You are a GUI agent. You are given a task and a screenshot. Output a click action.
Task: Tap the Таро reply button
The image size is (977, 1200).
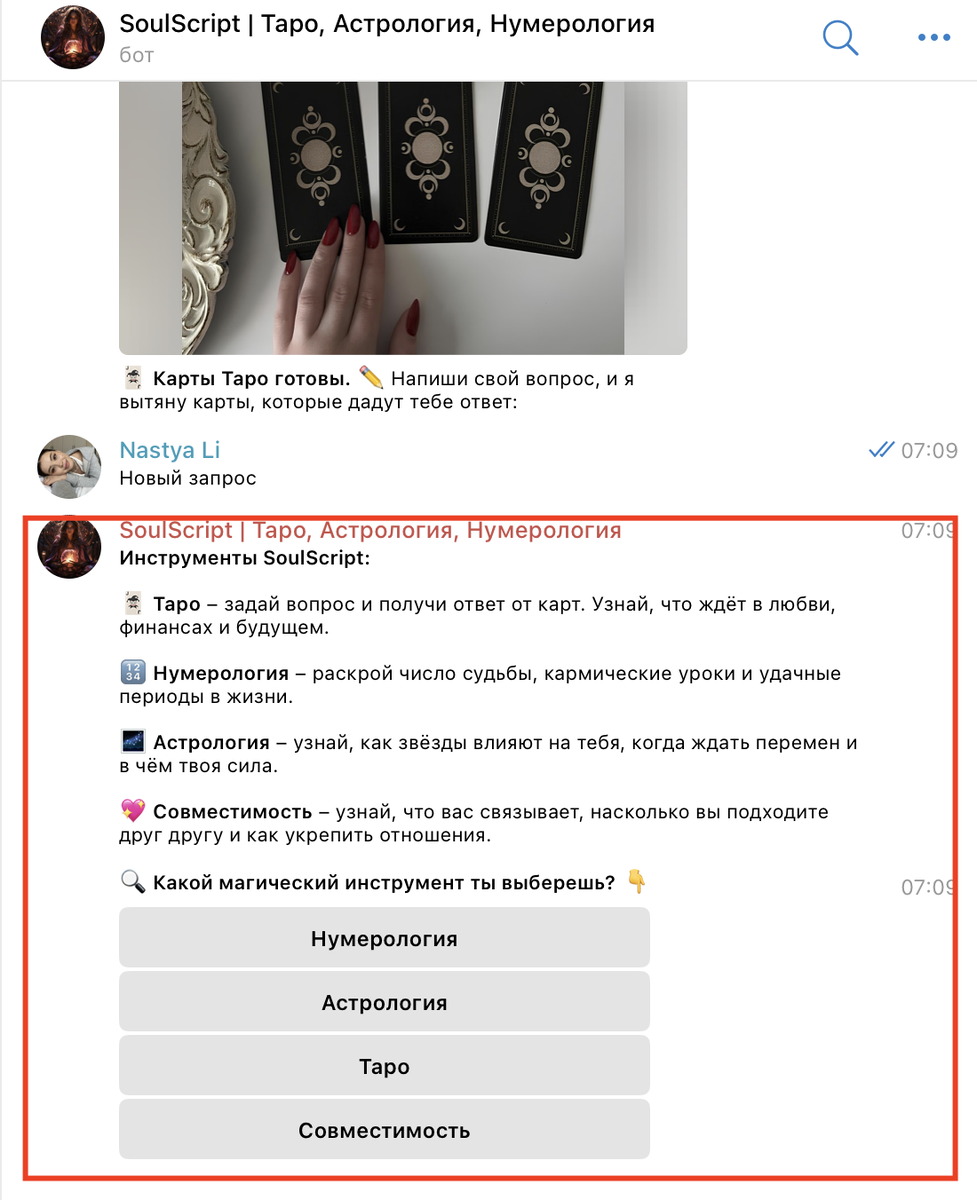(x=384, y=1066)
